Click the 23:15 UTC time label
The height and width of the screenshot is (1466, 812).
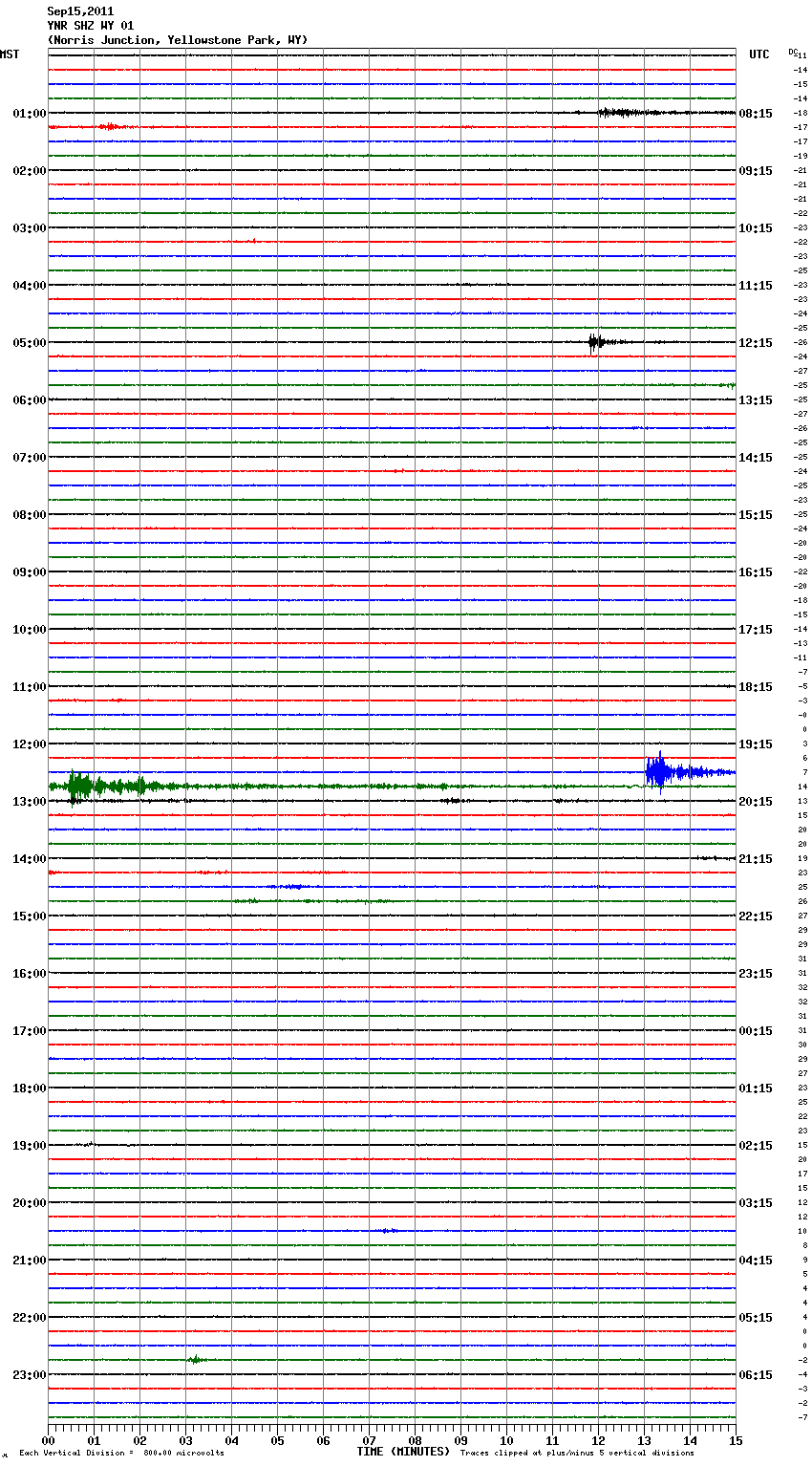tap(756, 974)
